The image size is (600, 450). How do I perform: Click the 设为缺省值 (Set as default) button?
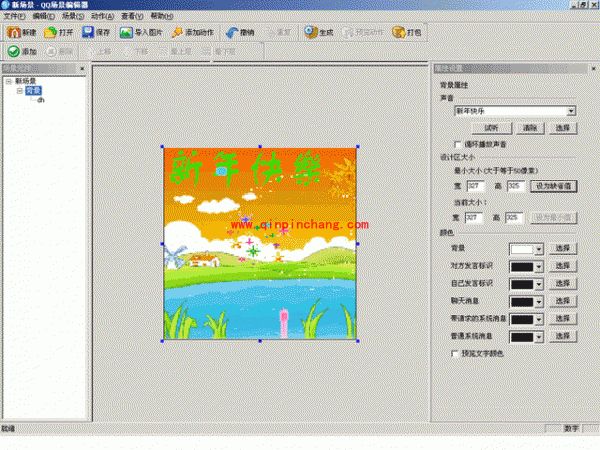[x=553, y=186]
